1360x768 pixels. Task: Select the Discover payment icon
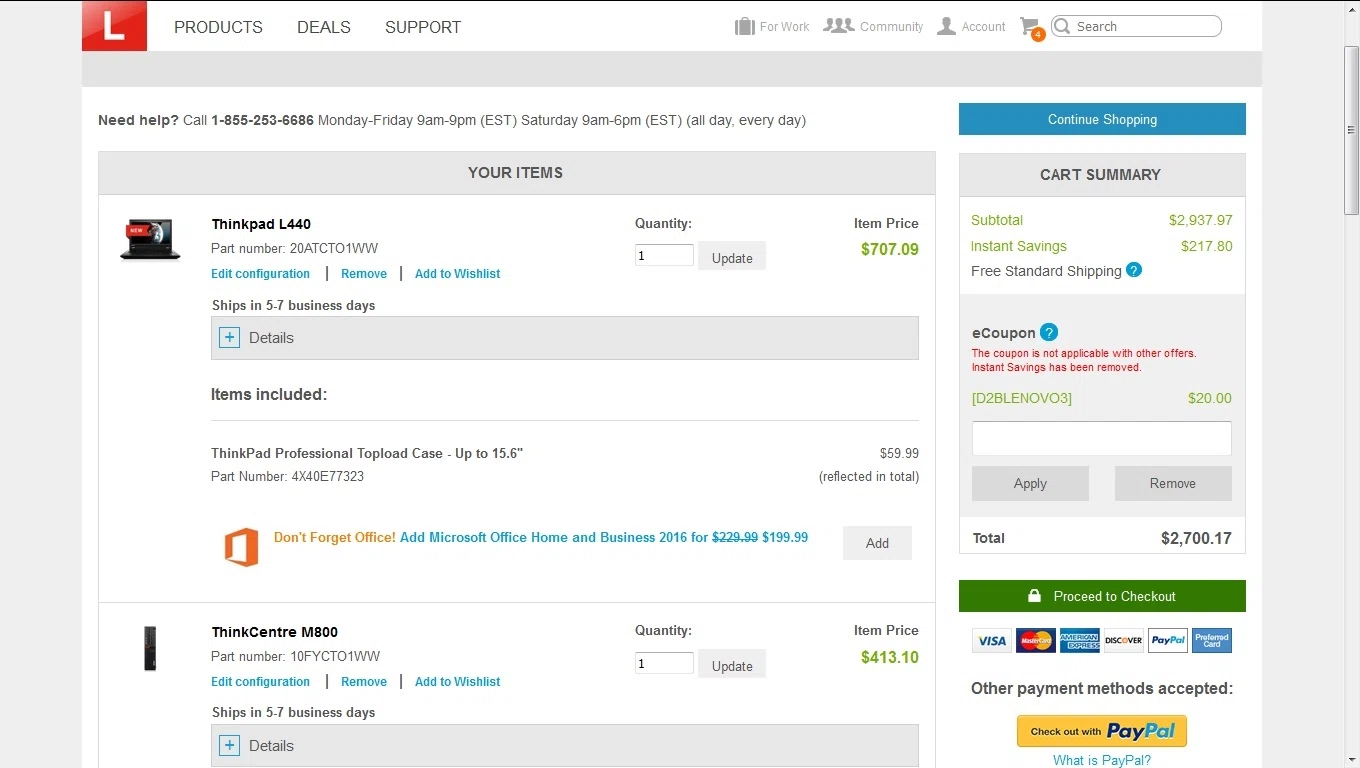tap(1124, 640)
